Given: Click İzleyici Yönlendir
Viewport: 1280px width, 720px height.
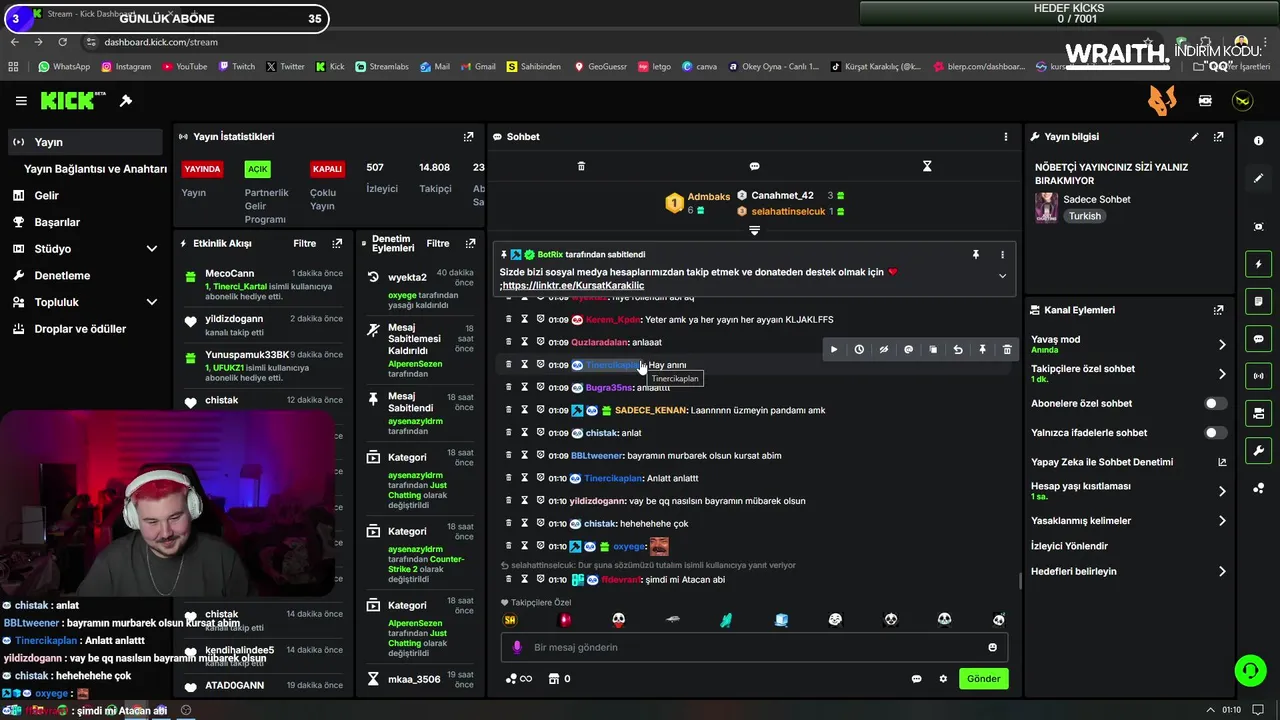Looking at the screenshot, I should [x=1069, y=546].
